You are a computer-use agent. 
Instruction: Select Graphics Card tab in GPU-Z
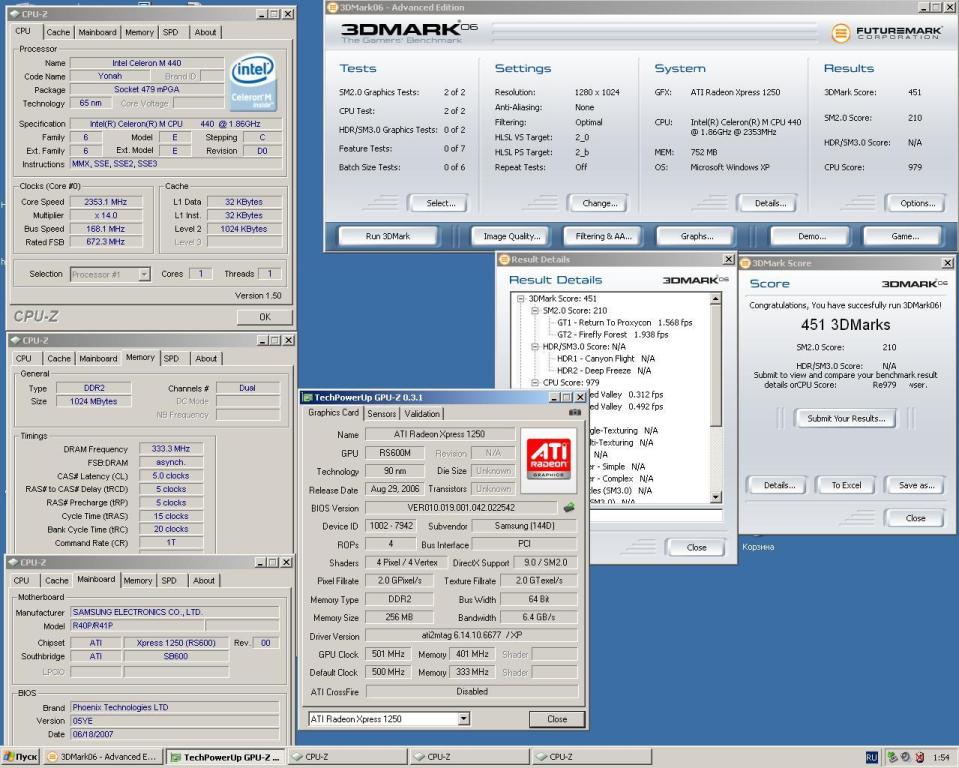(333, 413)
